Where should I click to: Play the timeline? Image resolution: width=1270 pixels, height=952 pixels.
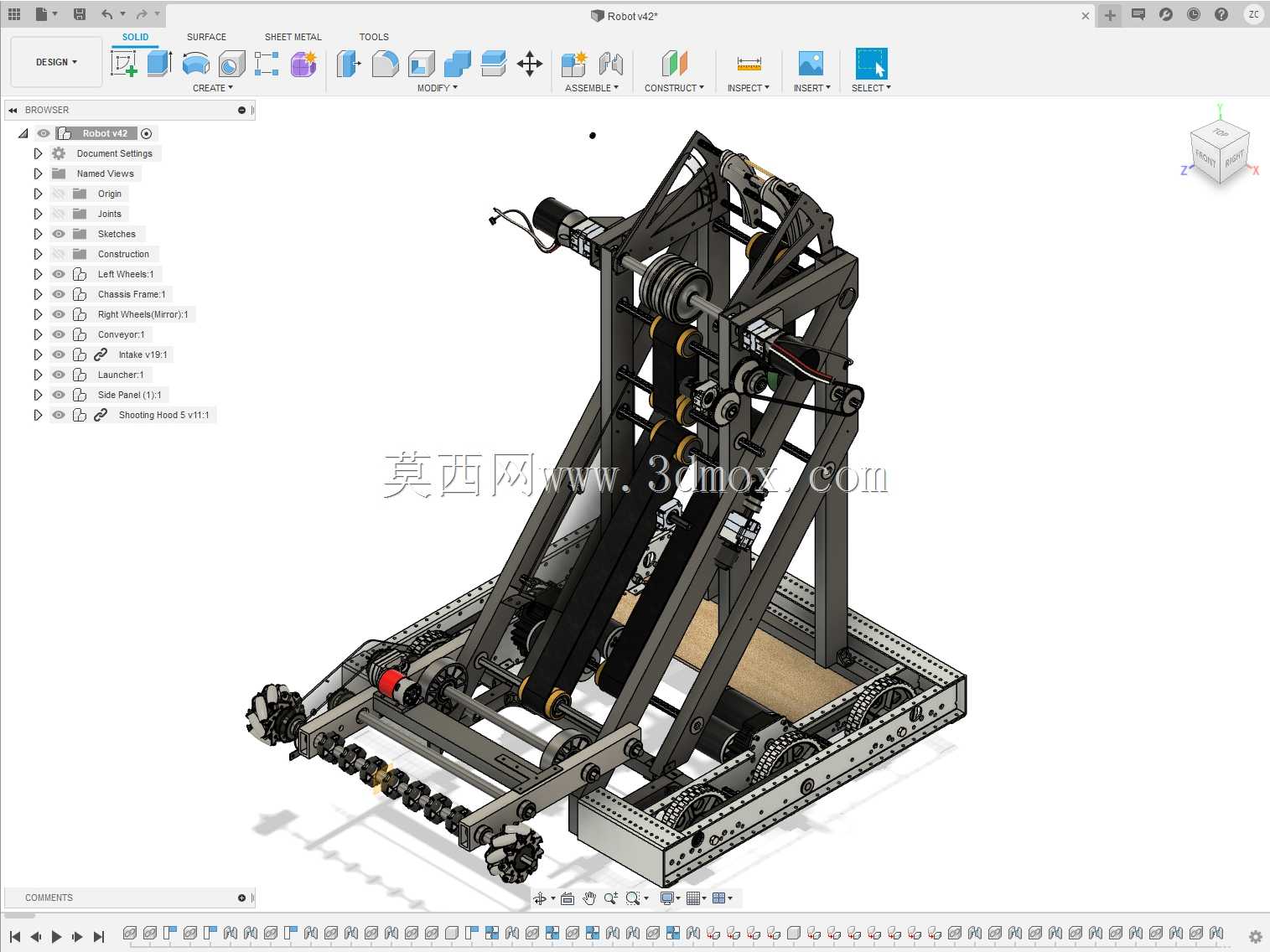pos(56,937)
